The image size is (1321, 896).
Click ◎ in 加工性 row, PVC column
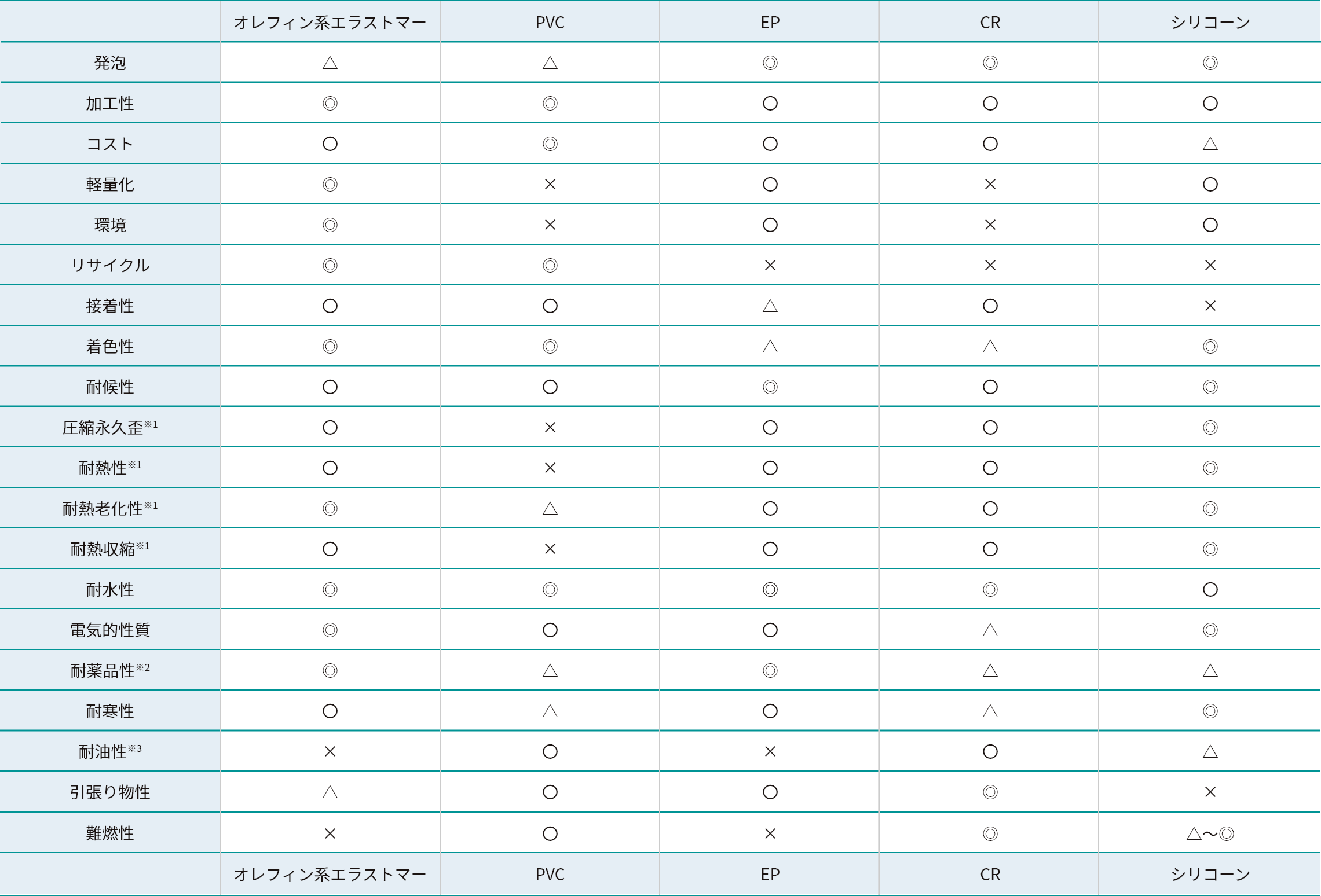550,103
